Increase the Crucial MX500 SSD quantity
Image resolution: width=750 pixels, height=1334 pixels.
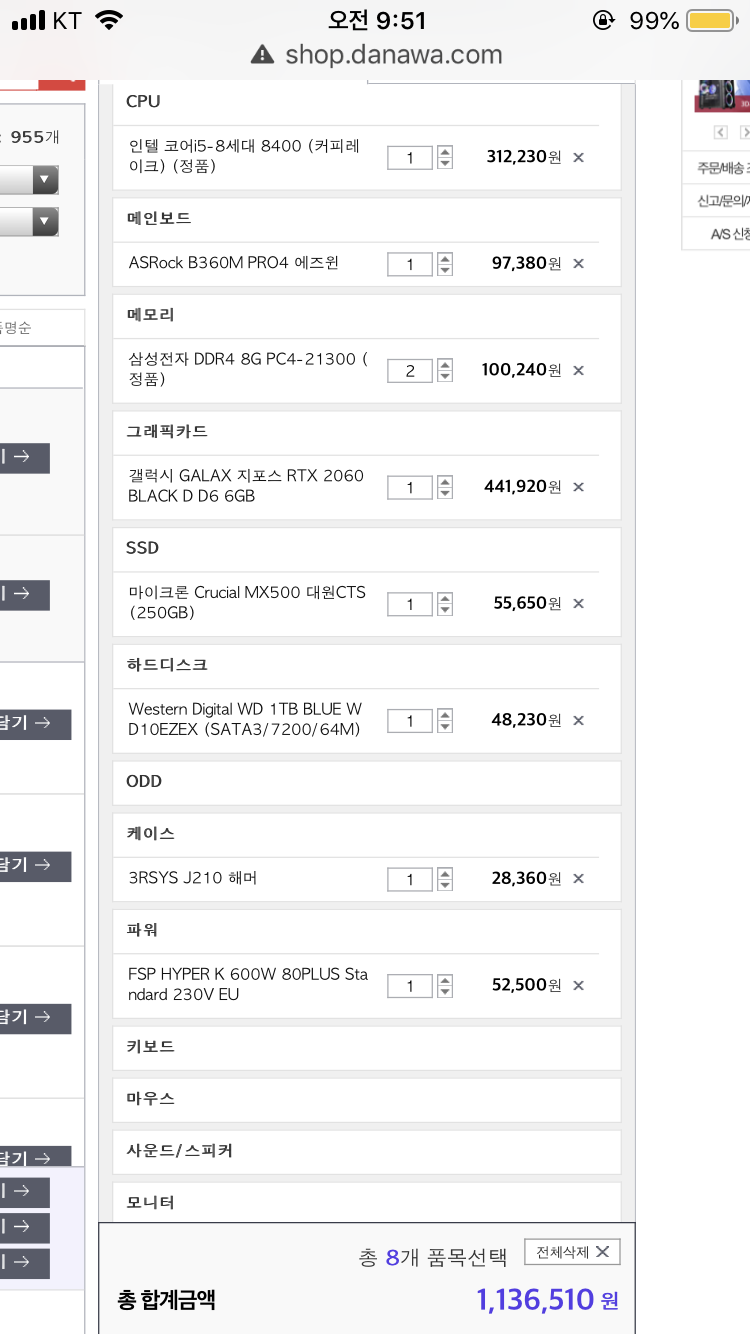coord(445,597)
